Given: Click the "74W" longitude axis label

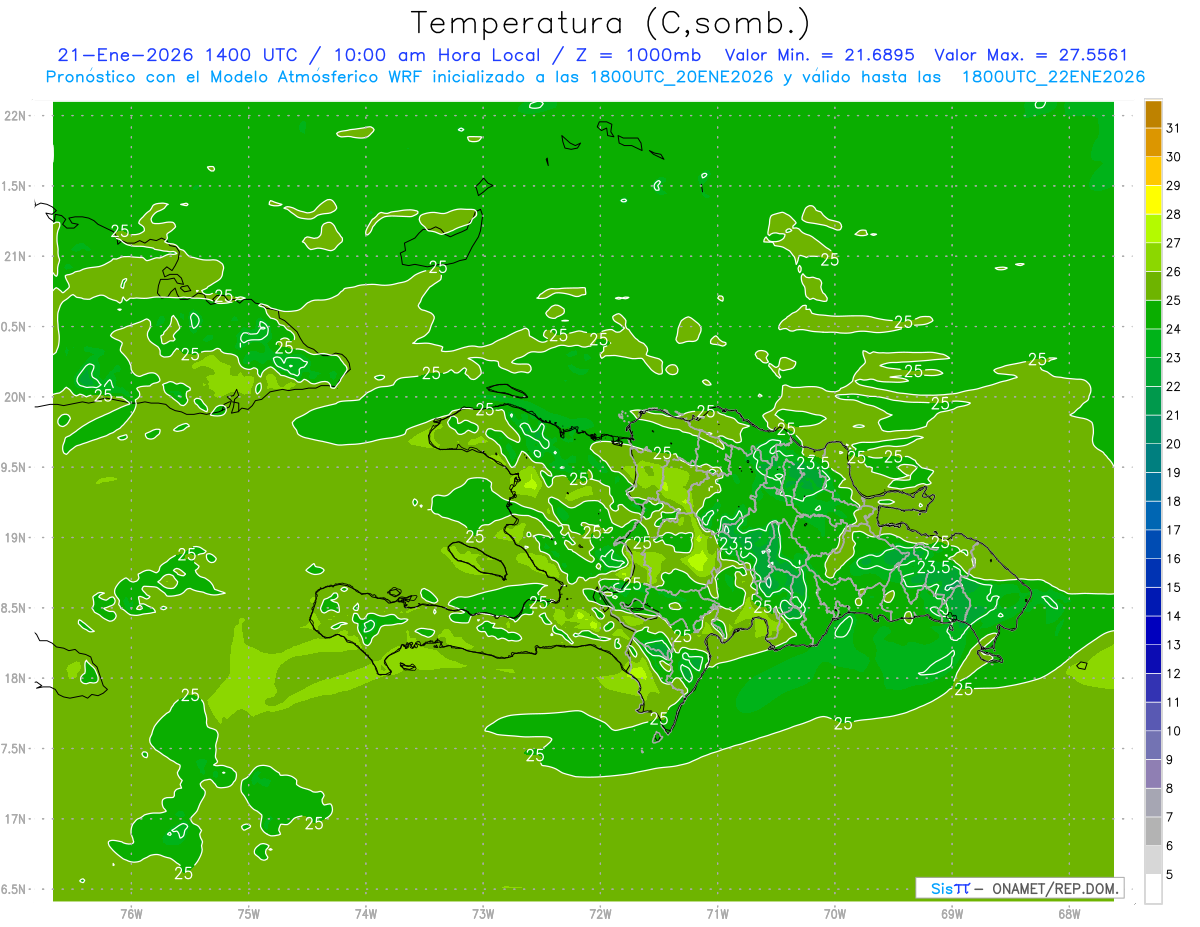Looking at the screenshot, I should [366, 913].
